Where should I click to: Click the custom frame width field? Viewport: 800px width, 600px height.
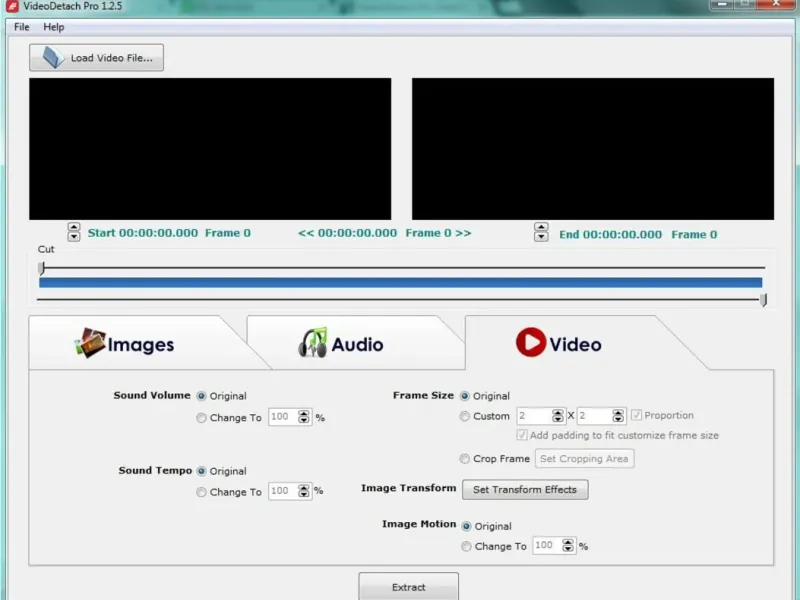pos(534,416)
